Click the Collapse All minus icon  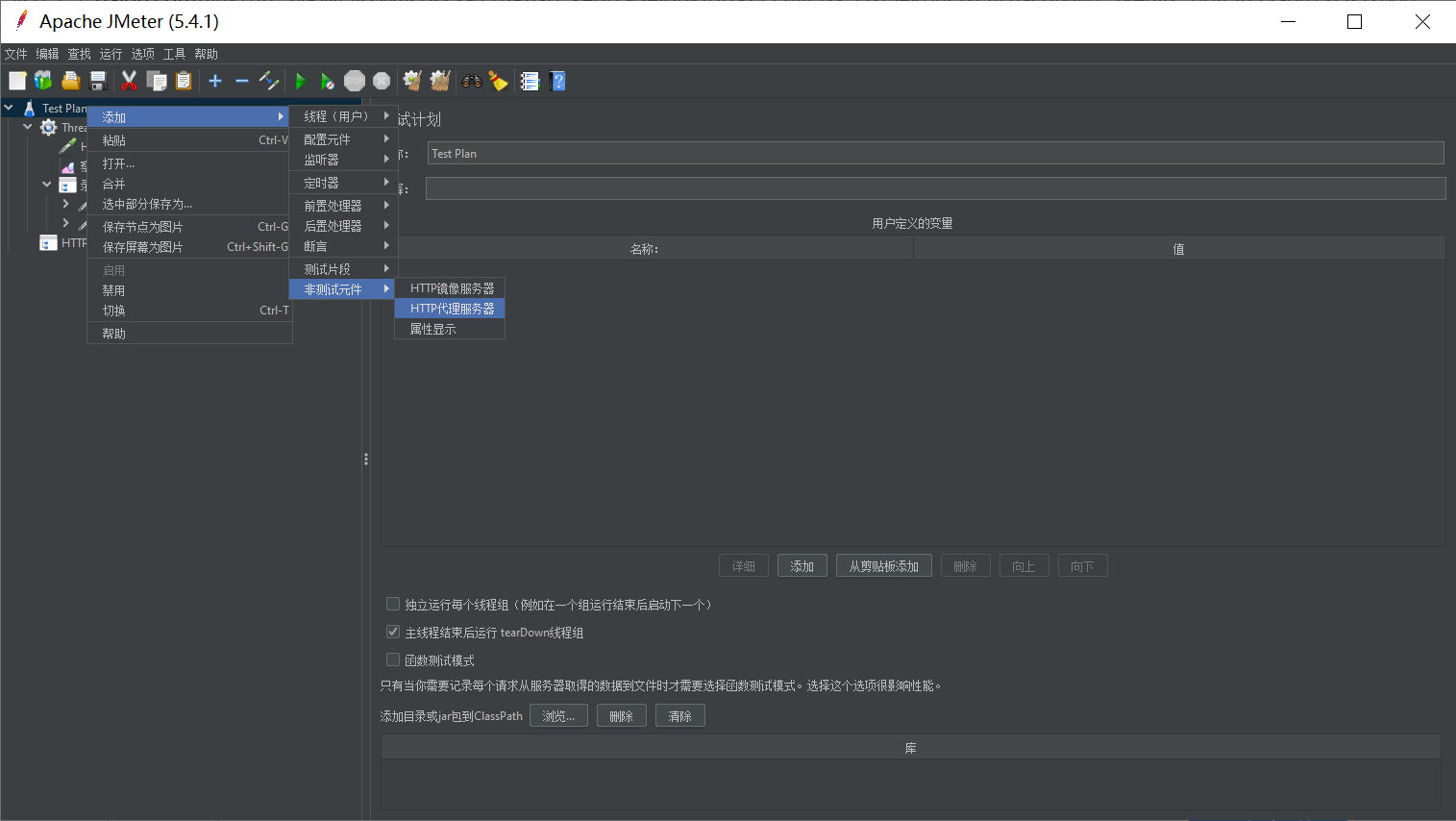point(242,81)
